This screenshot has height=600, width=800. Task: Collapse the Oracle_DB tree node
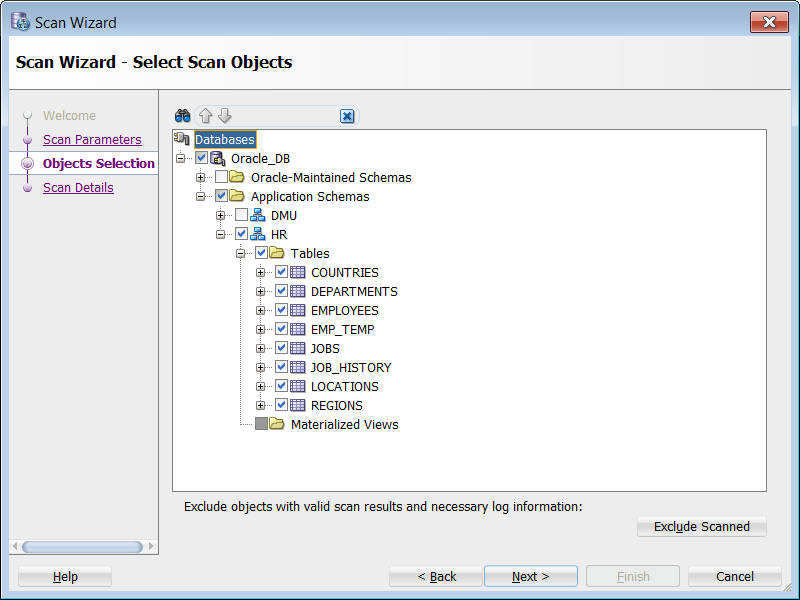[x=181, y=158]
